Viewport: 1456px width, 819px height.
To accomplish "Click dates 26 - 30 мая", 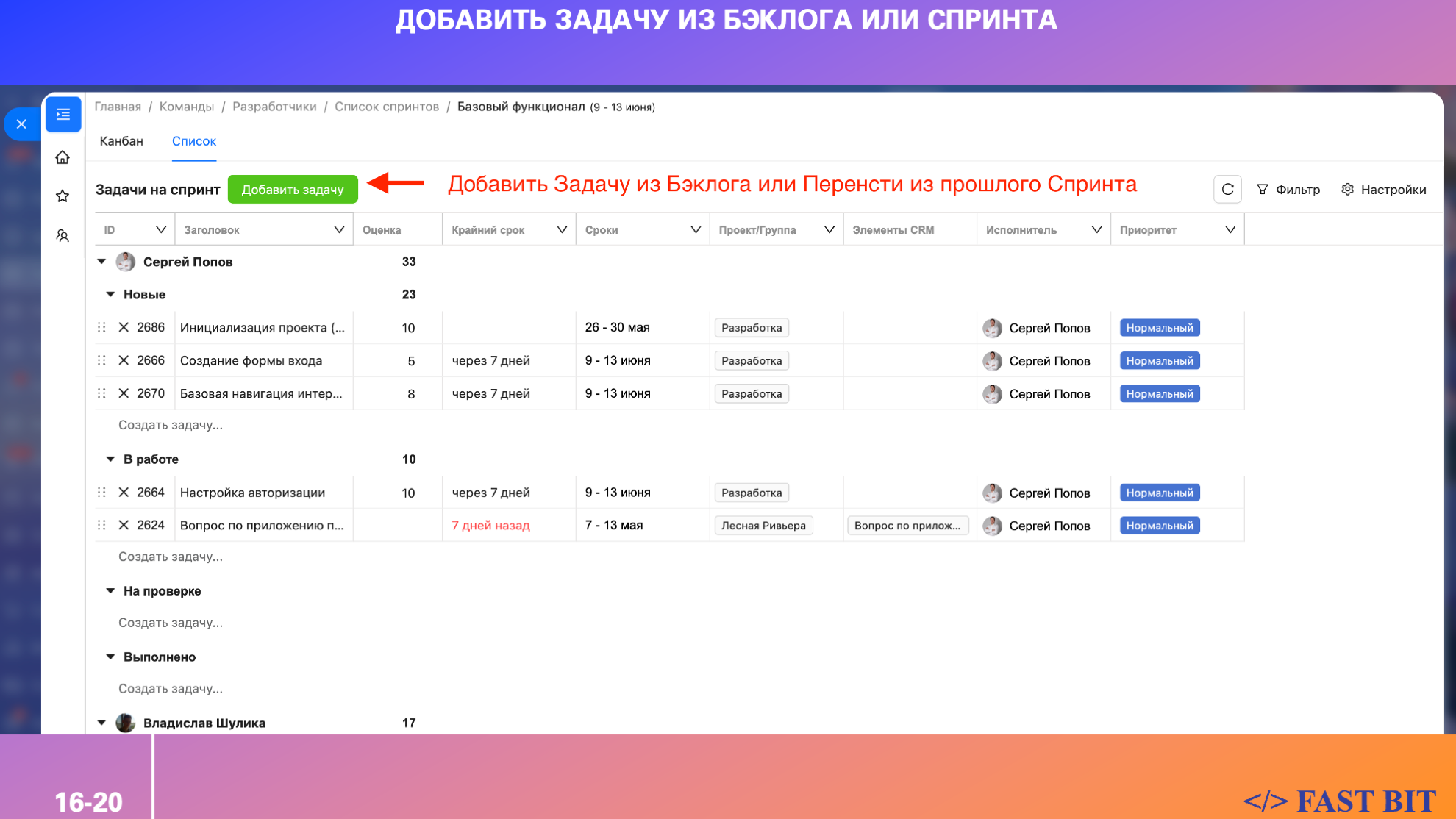I will [618, 328].
